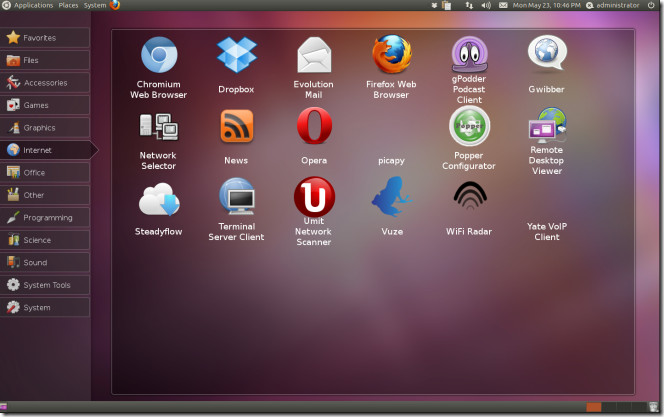The width and height of the screenshot is (664, 417).
Task: Open the System menu in top panel
Action: (x=94, y=5)
